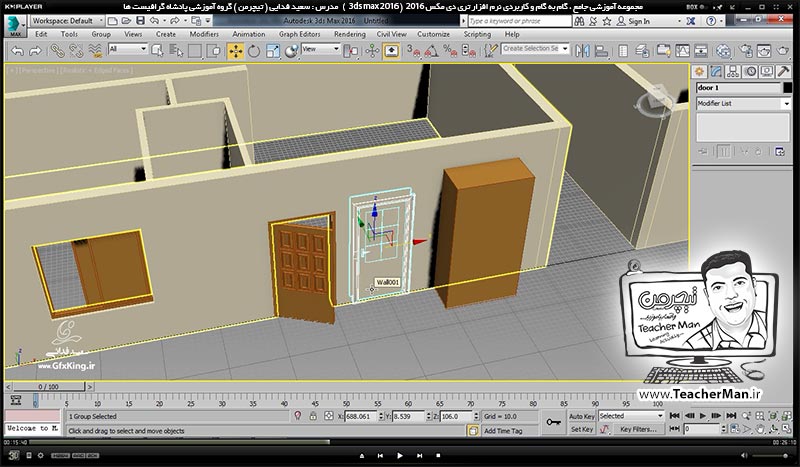
Task: Click the Render Production teapot
Action: coord(783,51)
